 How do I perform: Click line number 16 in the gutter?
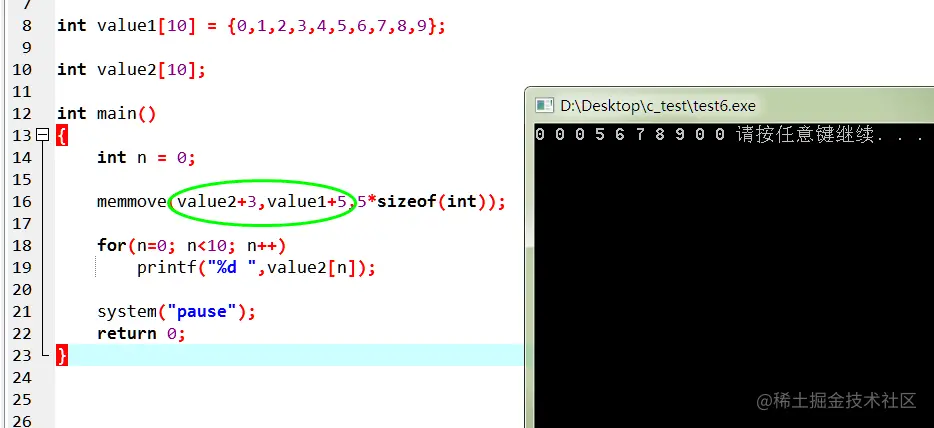[22, 202]
